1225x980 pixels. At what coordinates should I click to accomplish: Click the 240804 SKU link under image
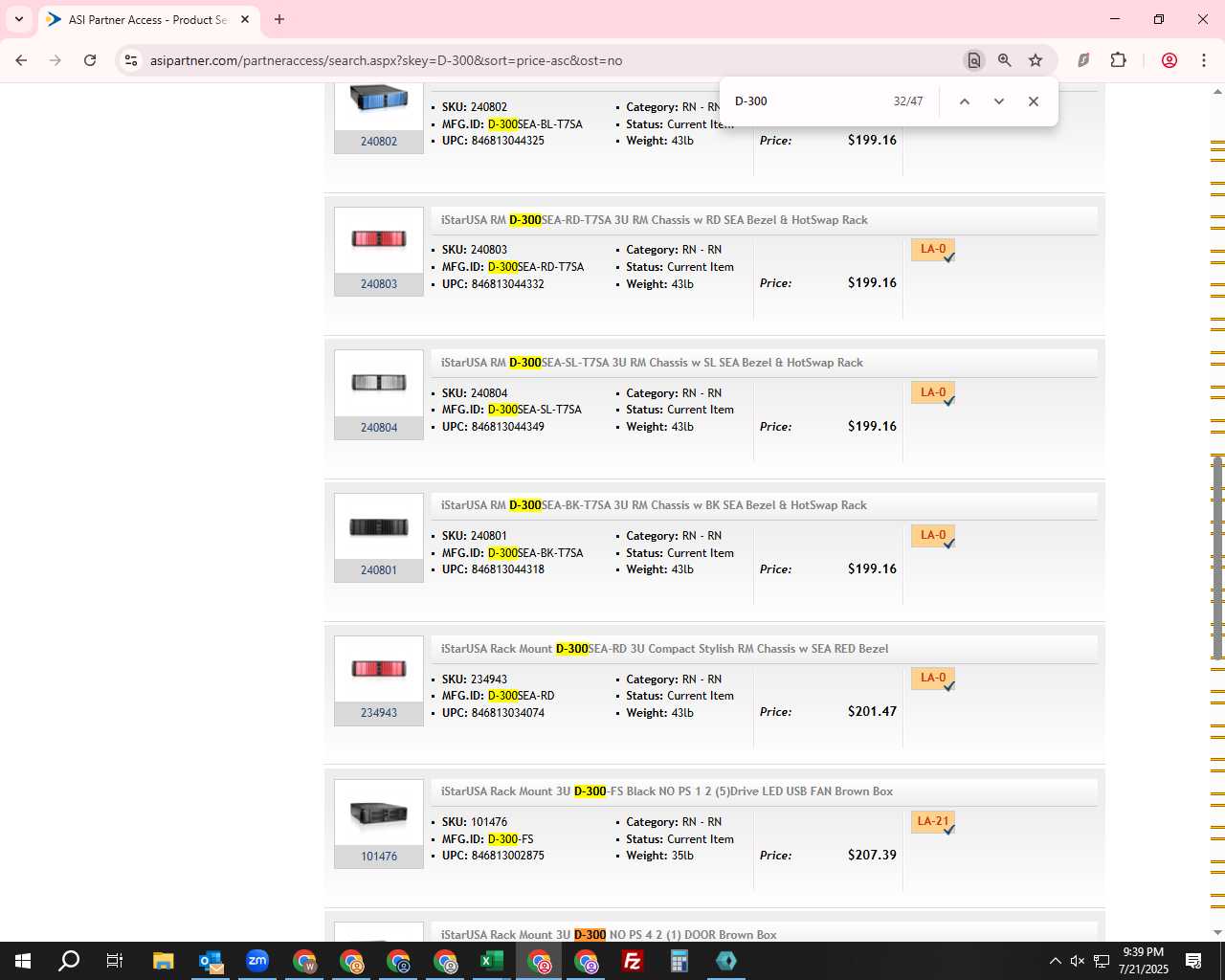pos(379,428)
